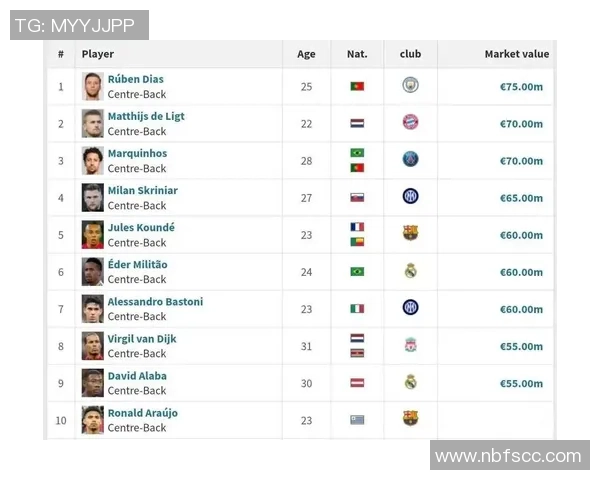Screen dimensions: 600x480
Task: Open the Real Madrid crest beside Éder Militão
Action: 410,271
